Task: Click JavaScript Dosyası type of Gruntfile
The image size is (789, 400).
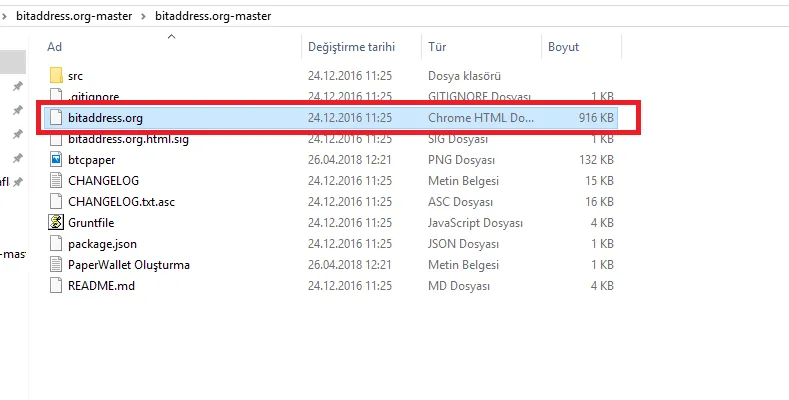Action: click(476, 222)
